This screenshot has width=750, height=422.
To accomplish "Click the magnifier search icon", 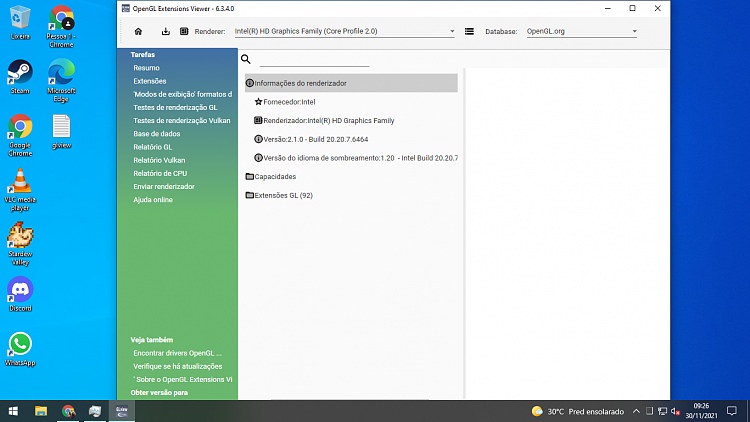I will coord(246,59).
